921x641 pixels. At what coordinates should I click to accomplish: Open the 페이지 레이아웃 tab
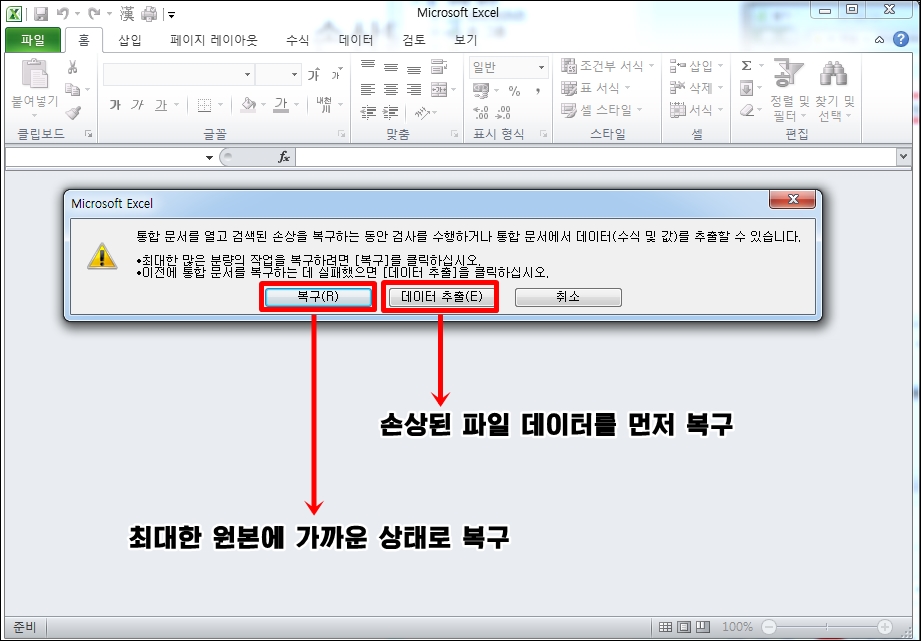click(214, 40)
